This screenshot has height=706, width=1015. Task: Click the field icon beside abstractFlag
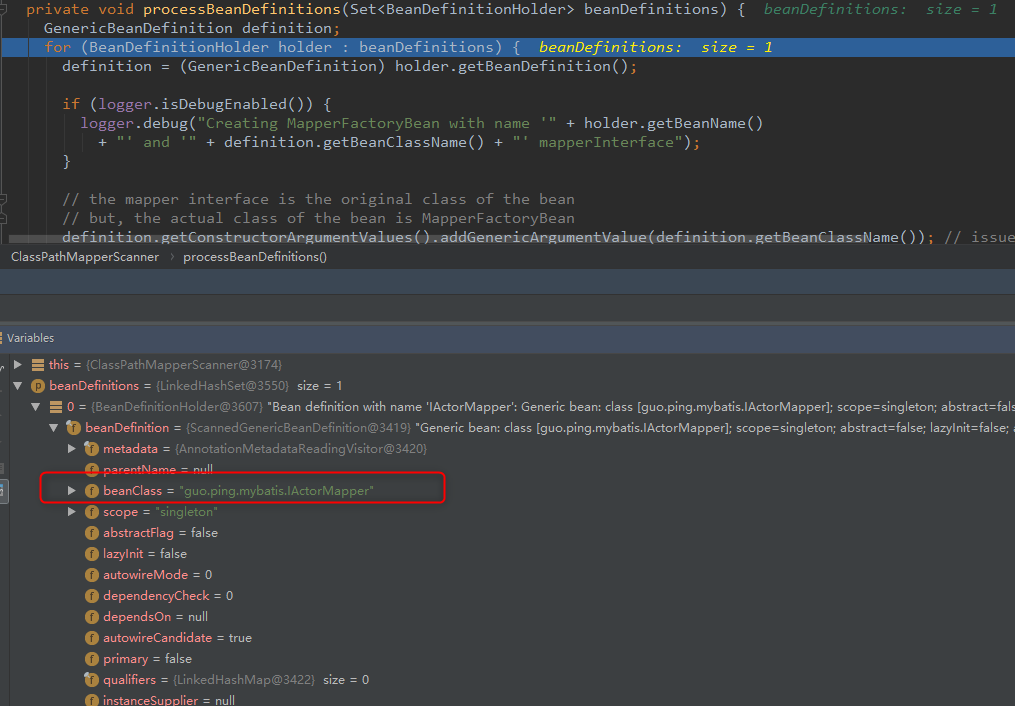(x=92, y=533)
